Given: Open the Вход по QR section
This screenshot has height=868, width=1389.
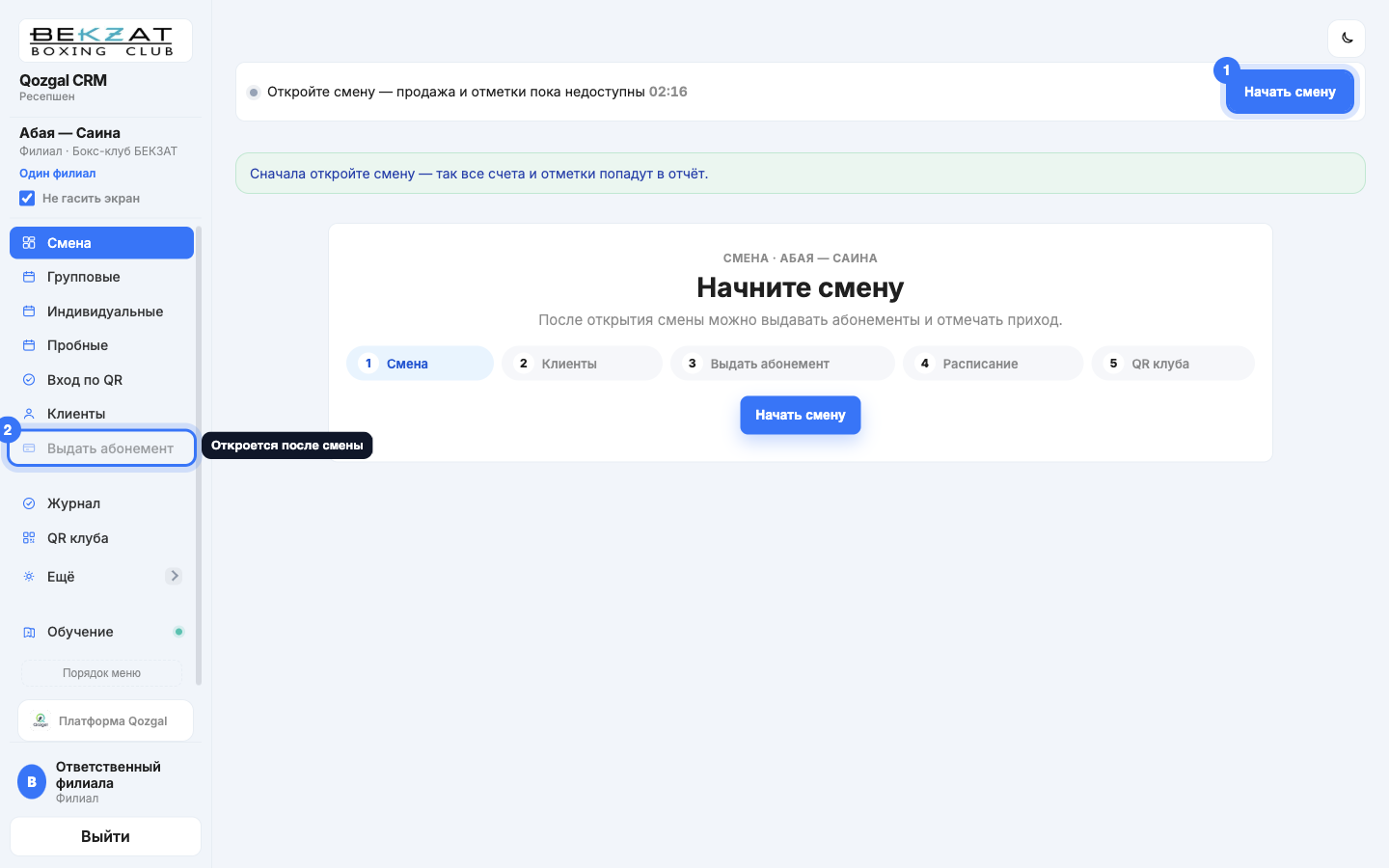Looking at the screenshot, I should pyautogui.click(x=101, y=380).
